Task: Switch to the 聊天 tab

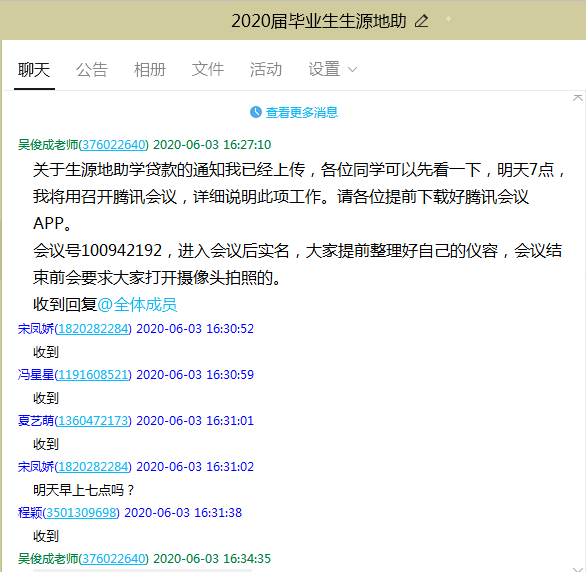Action: click(x=34, y=70)
